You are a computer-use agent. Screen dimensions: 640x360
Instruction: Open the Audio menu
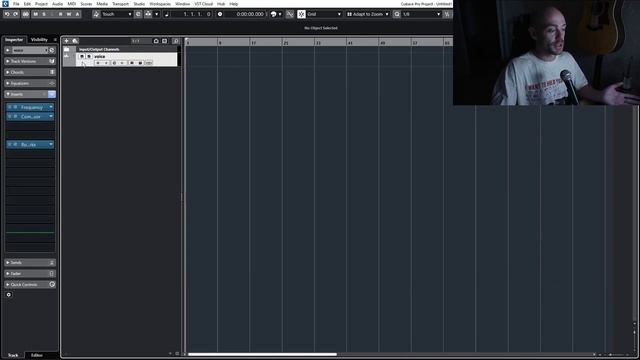58,4
